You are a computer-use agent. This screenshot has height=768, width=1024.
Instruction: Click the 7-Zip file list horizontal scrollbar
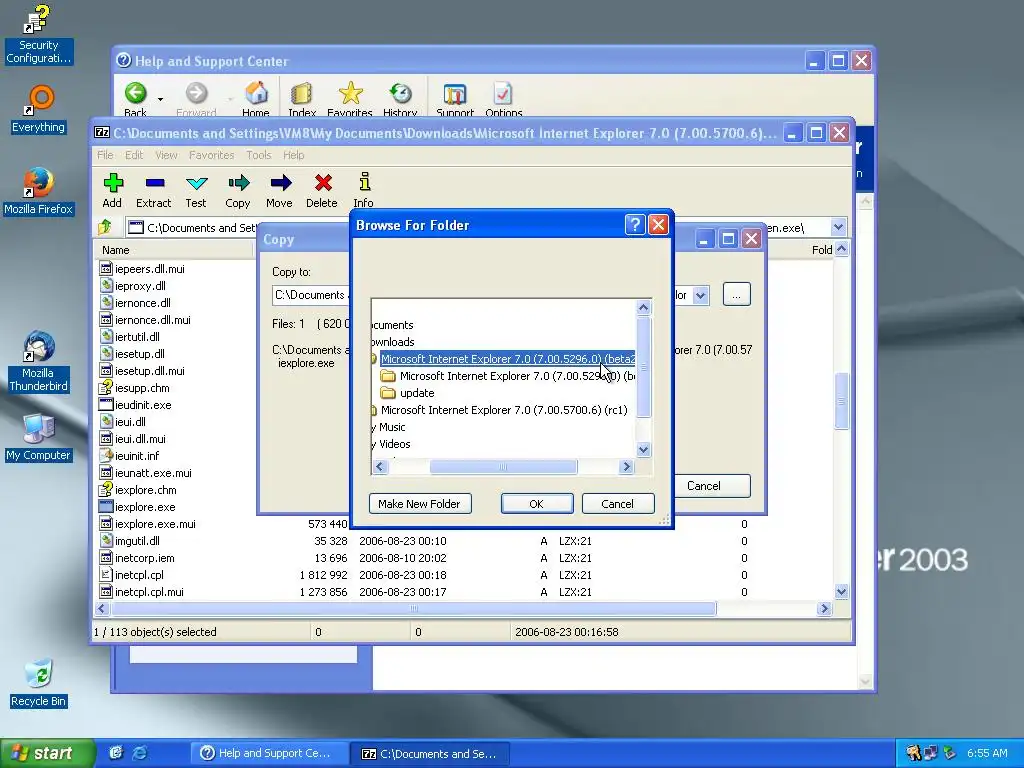414,609
